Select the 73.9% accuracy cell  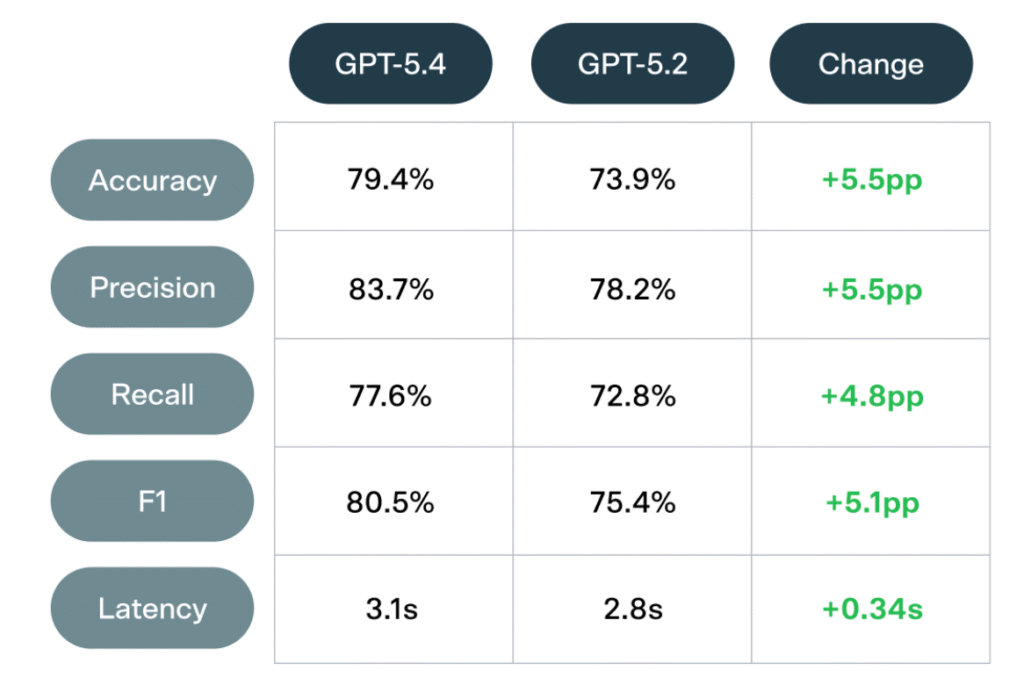click(x=632, y=181)
